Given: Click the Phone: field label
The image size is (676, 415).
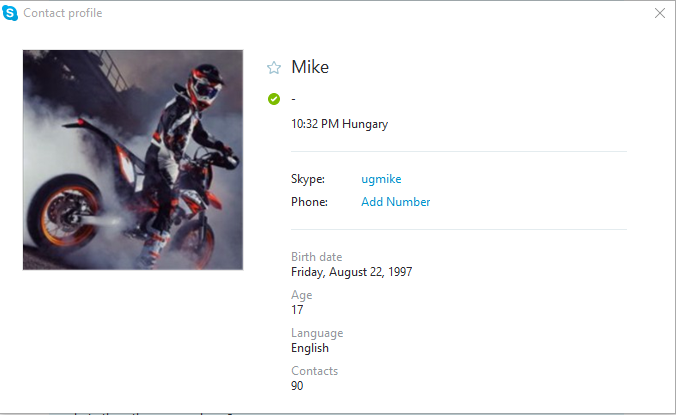Looking at the screenshot, I should click(309, 202).
